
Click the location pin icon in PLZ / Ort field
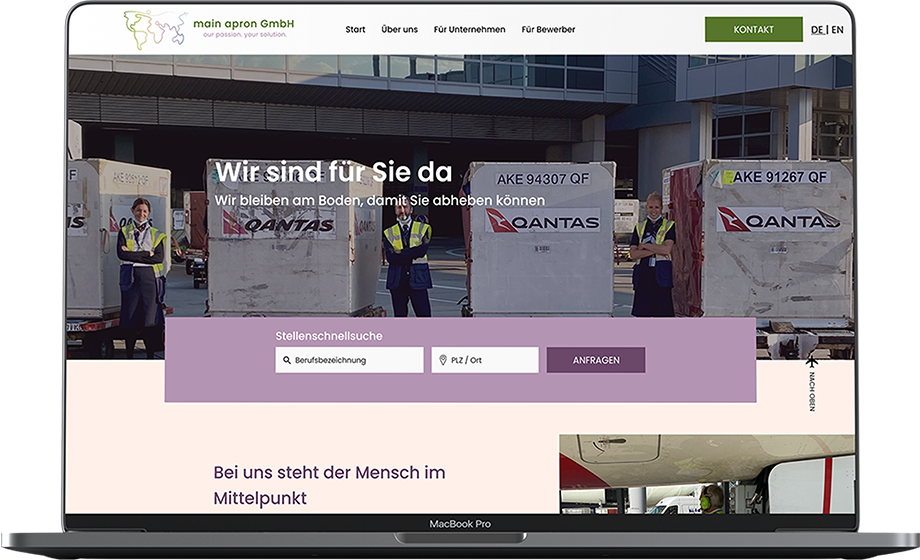coord(443,360)
